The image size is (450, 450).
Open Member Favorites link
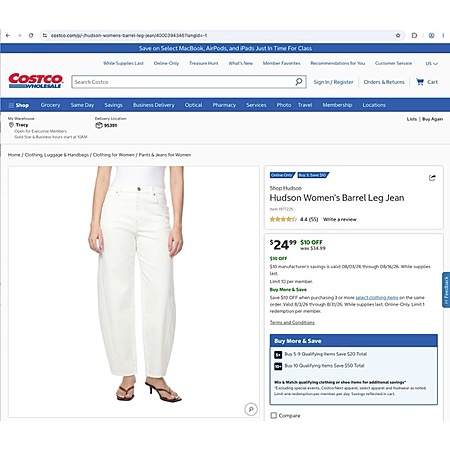pos(281,63)
